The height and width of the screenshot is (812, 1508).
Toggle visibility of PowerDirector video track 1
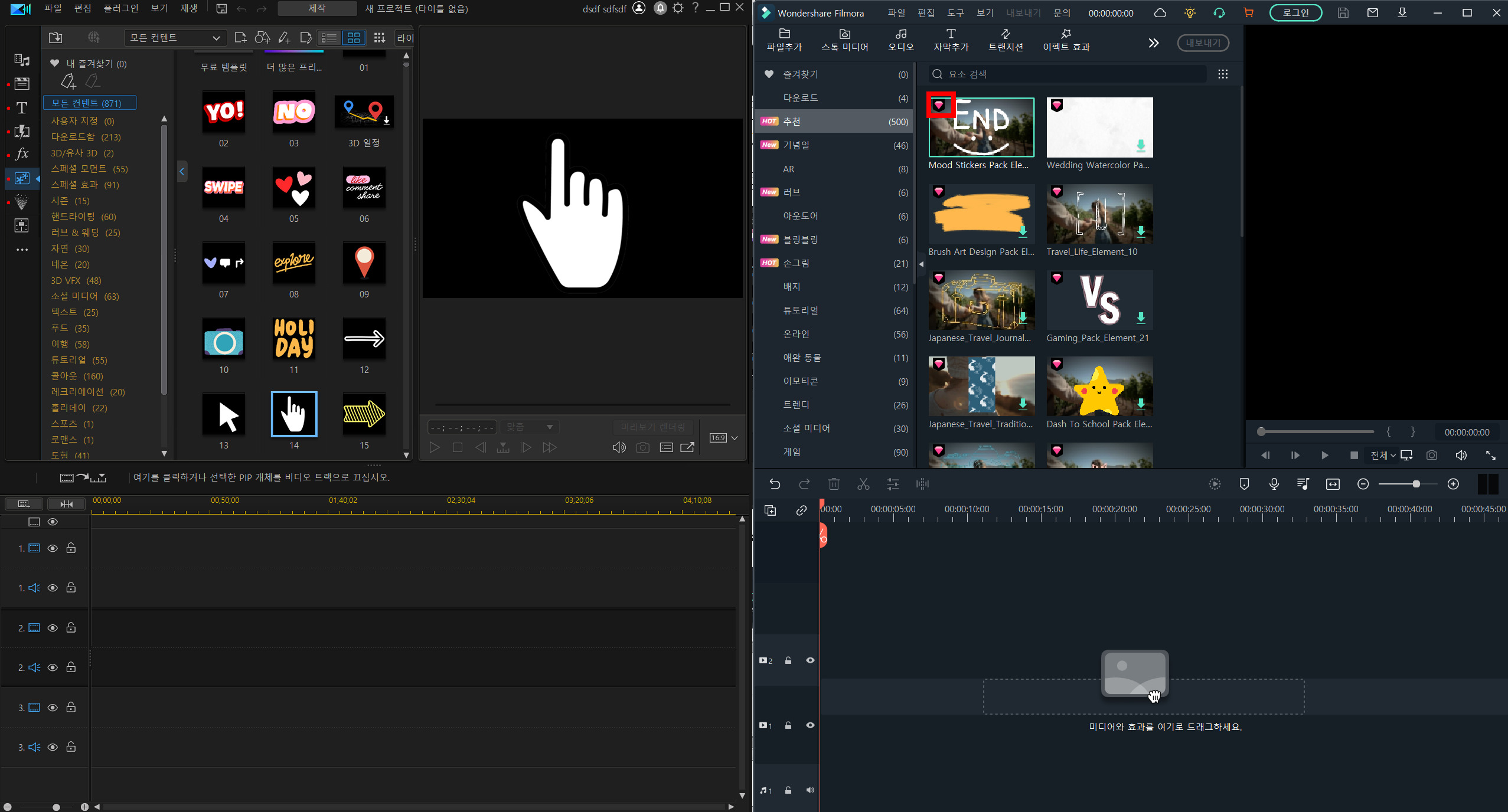click(x=53, y=548)
